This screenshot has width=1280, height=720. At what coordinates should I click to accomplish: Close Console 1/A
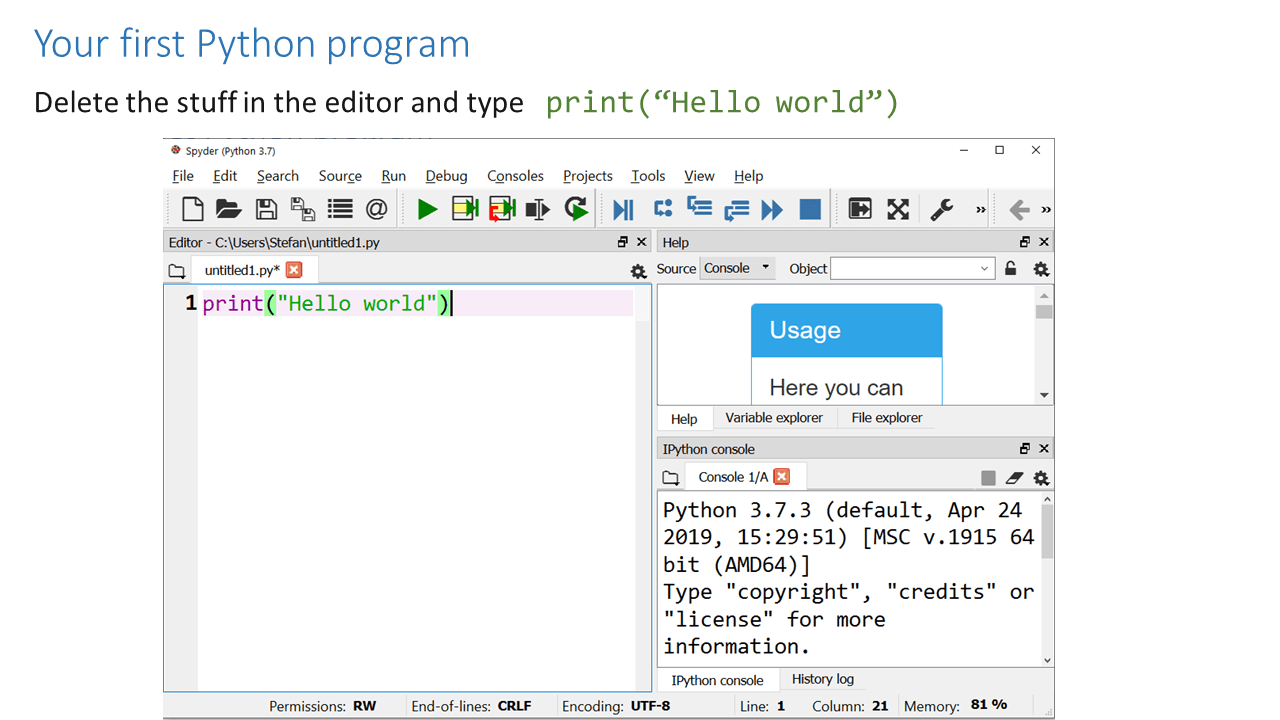pyautogui.click(x=783, y=477)
